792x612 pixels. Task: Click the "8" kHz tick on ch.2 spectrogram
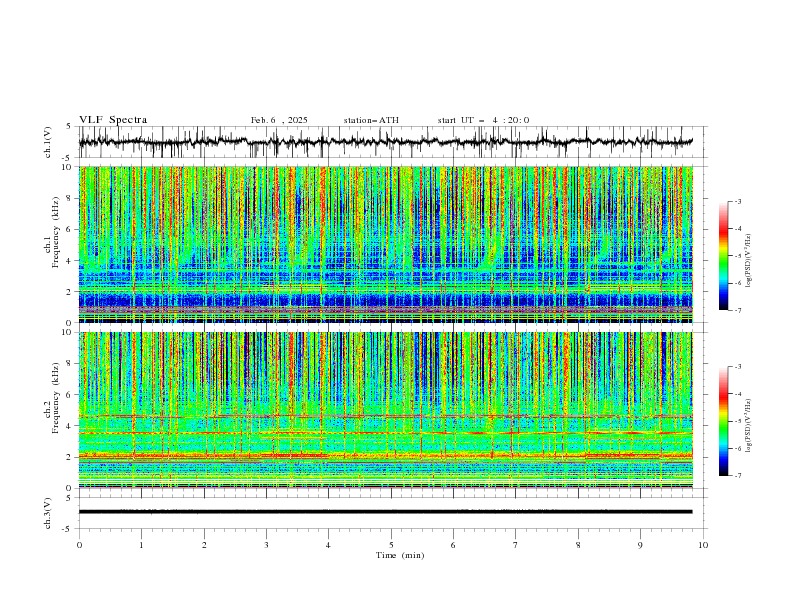pyautogui.click(x=70, y=364)
